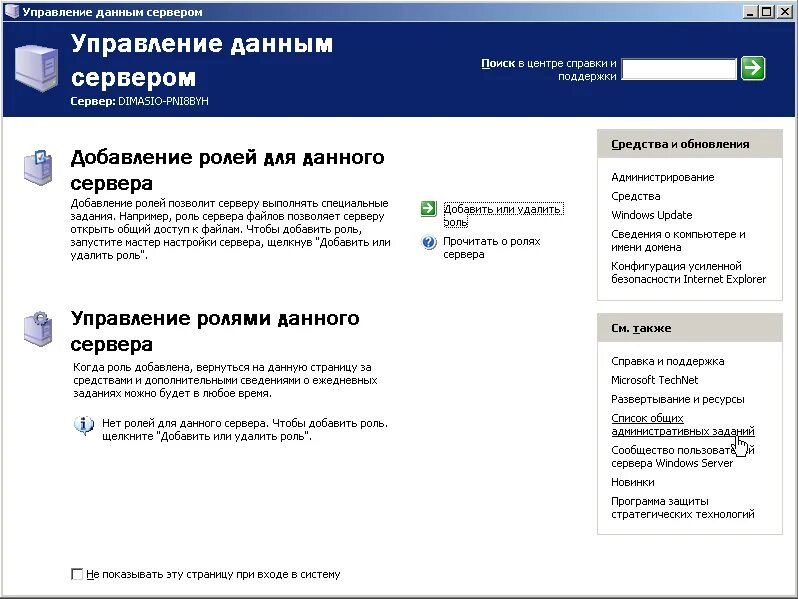Click the 'Добавление ролей' server checklist icon
Image resolution: width=798 pixels, height=599 pixels.
point(38,167)
